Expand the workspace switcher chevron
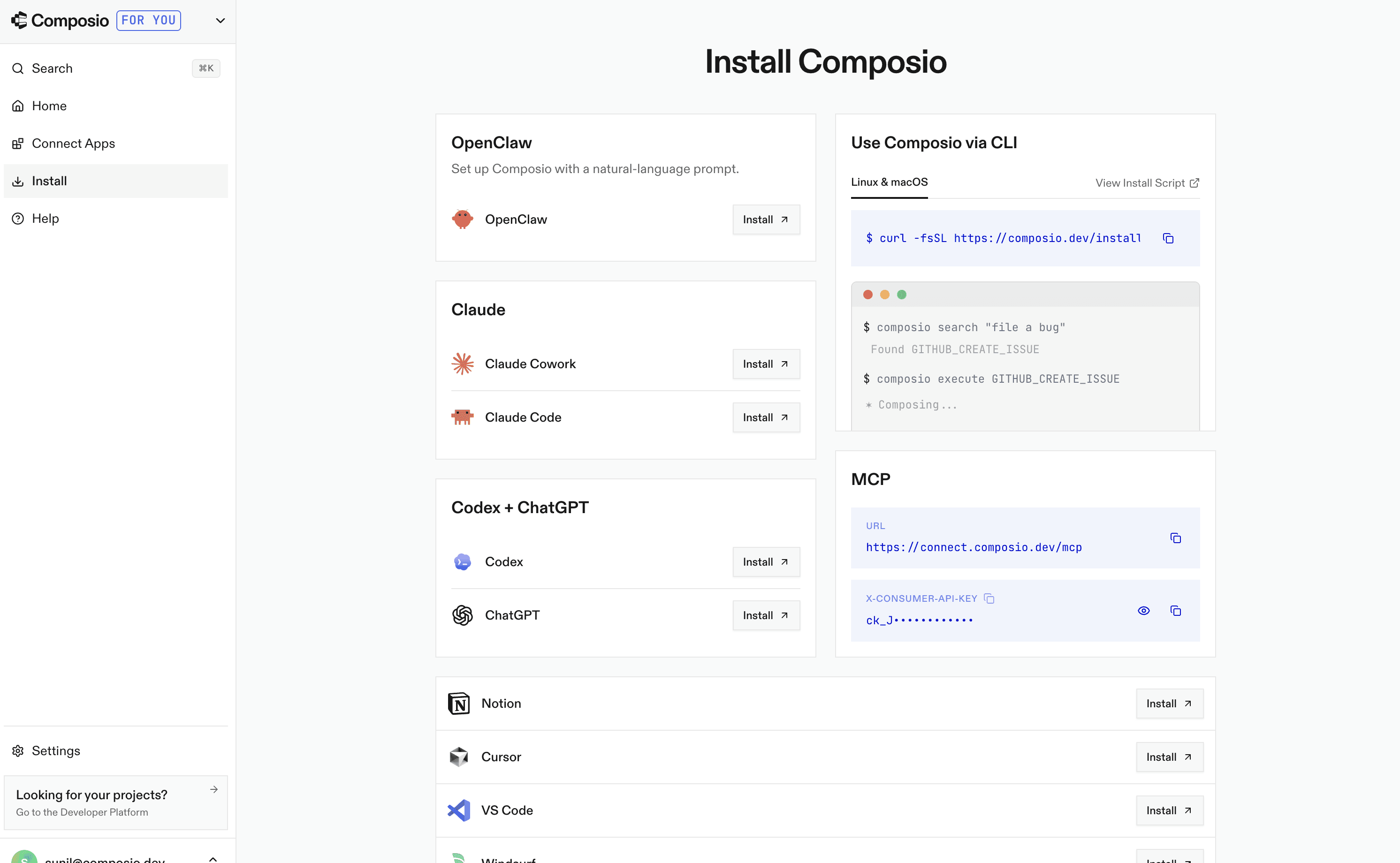The width and height of the screenshot is (1400, 863). pyautogui.click(x=221, y=21)
